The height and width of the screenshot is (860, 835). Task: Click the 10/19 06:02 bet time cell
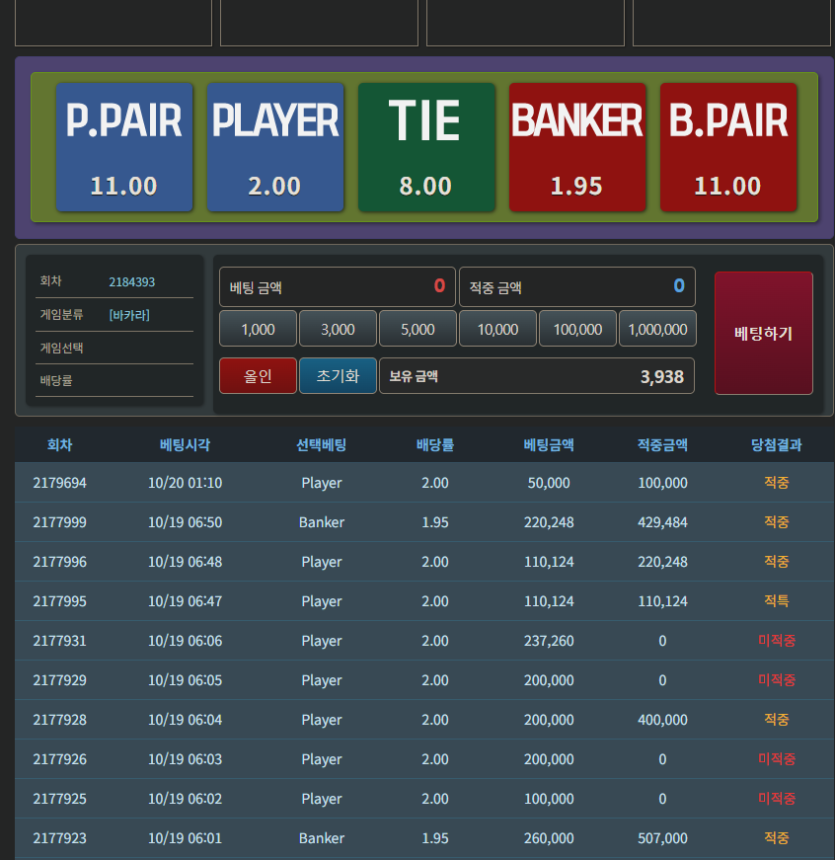click(x=185, y=799)
